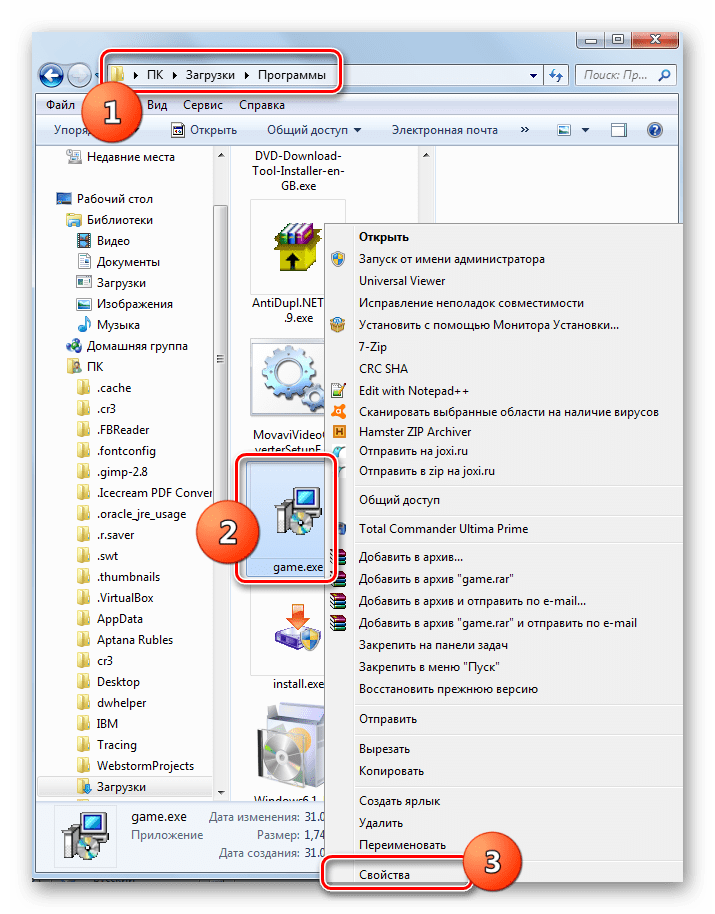
Task: Choose Запуск от имени администратора
Action: (x=452, y=259)
